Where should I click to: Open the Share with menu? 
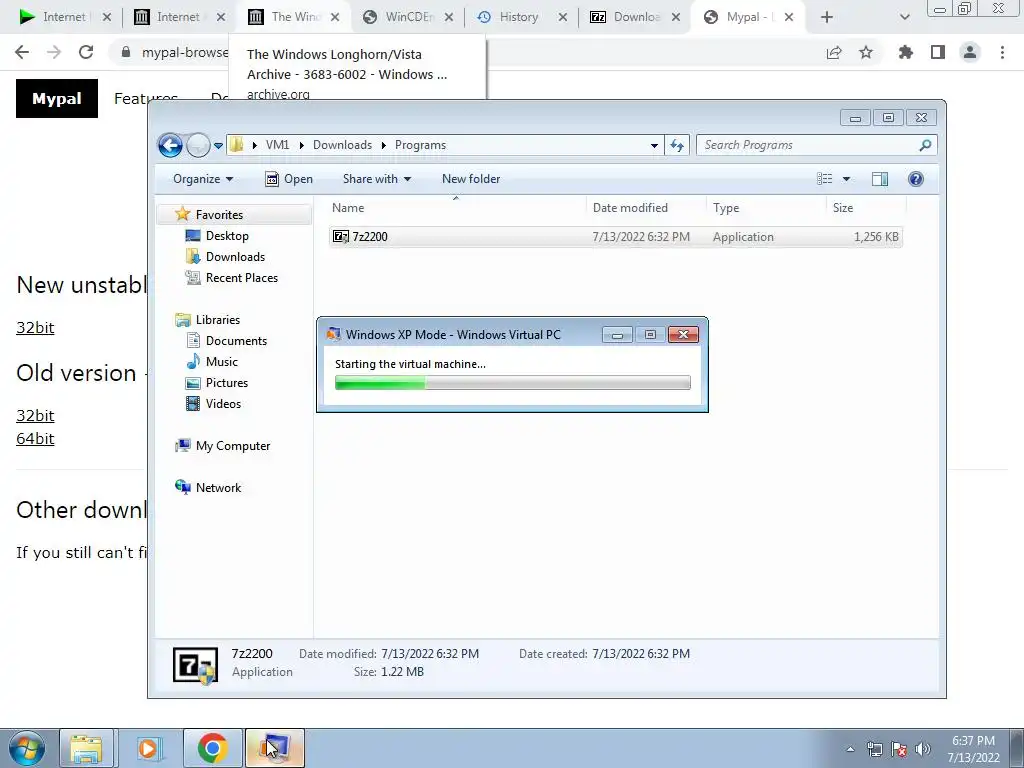tap(377, 179)
